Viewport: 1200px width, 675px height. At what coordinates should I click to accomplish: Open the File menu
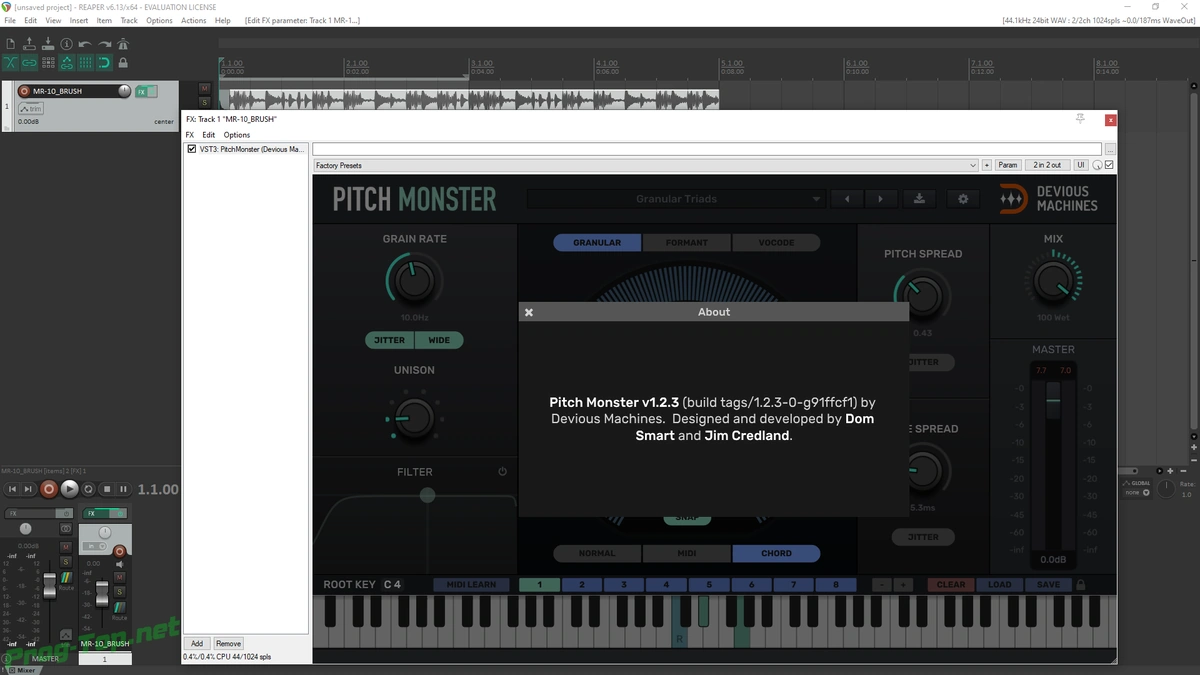(x=10, y=20)
